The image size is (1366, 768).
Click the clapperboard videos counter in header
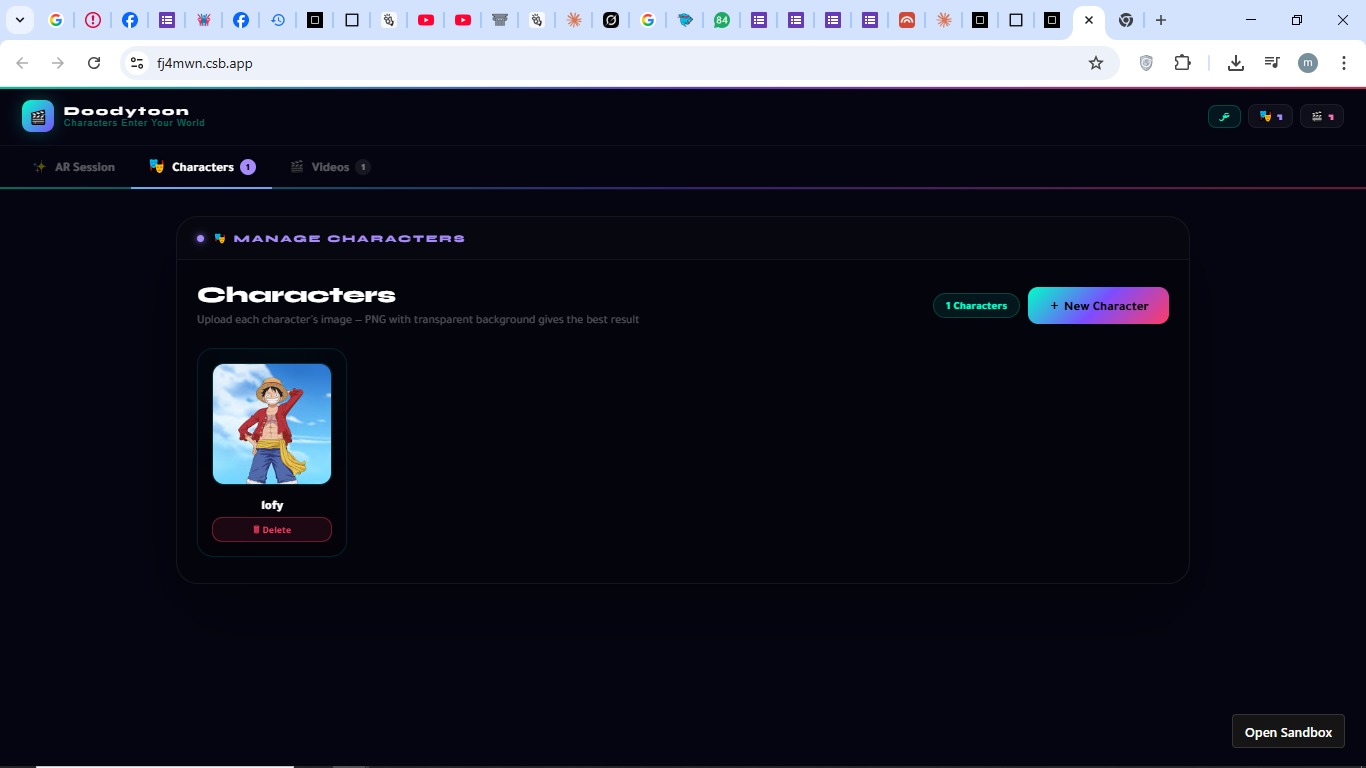pyautogui.click(x=1322, y=117)
